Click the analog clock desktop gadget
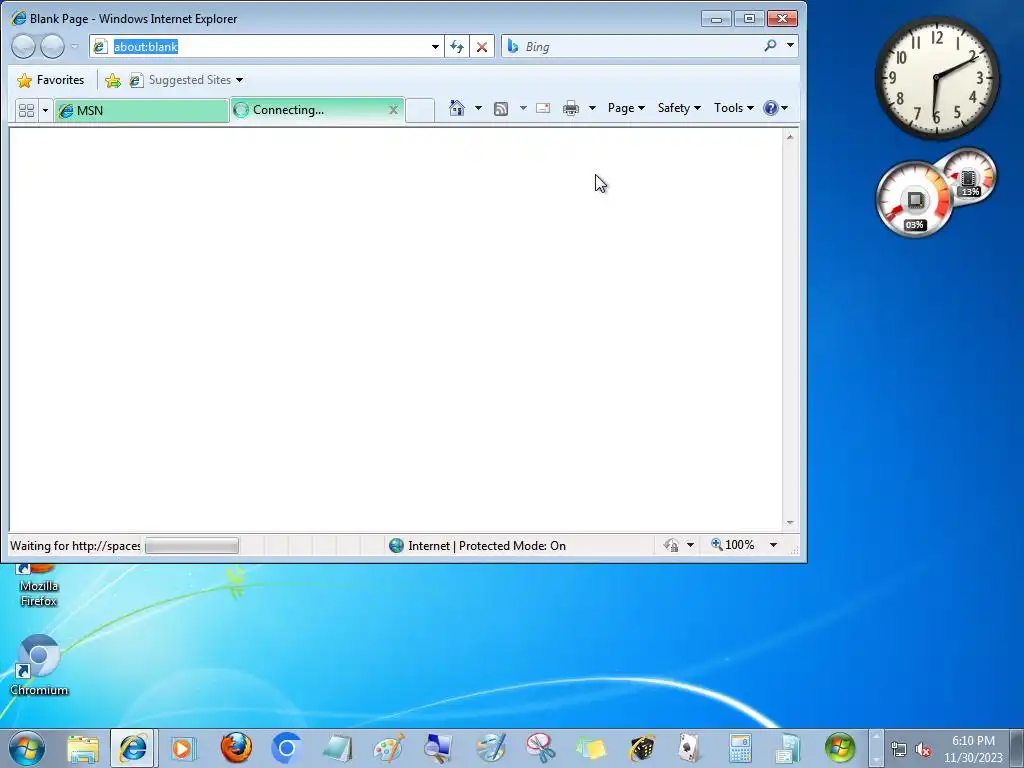The image size is (1024, 768). (936, 78)
